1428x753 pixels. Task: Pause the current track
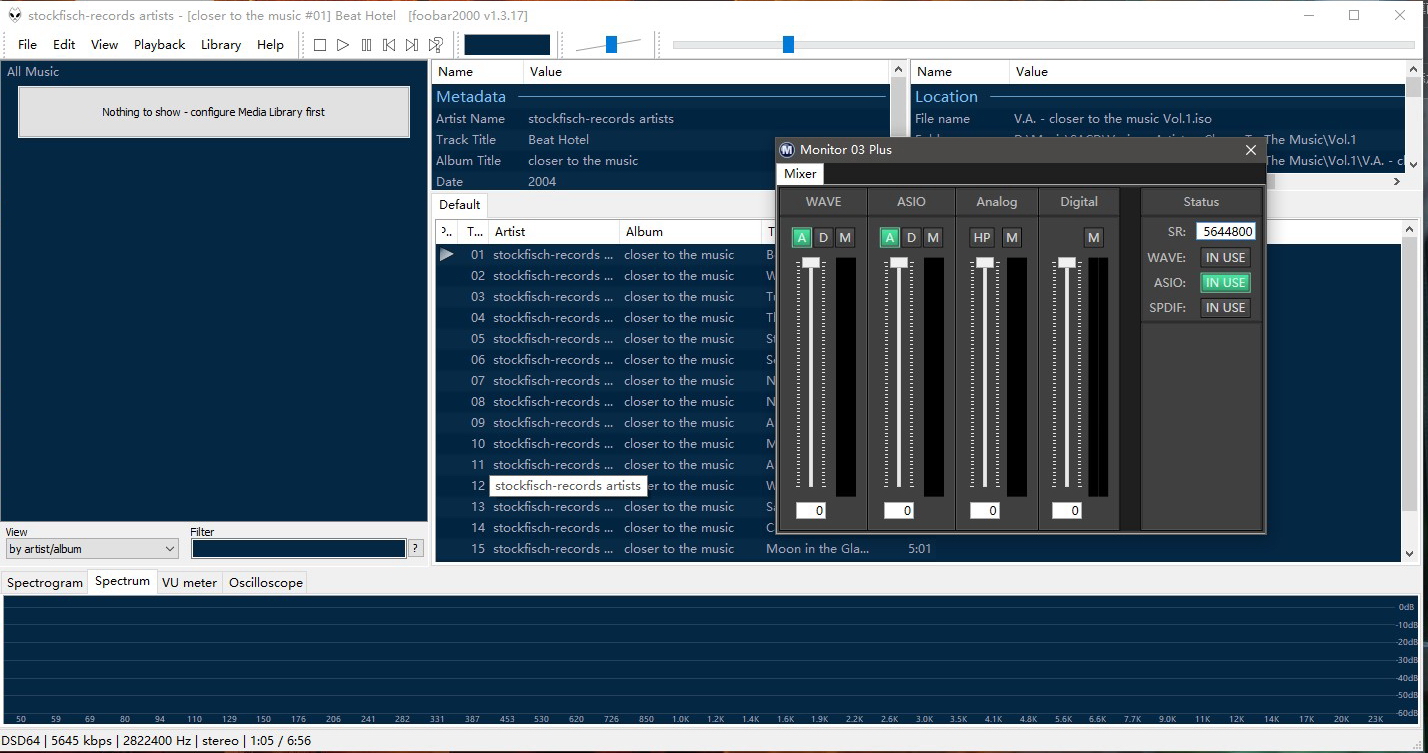(366, 45)
